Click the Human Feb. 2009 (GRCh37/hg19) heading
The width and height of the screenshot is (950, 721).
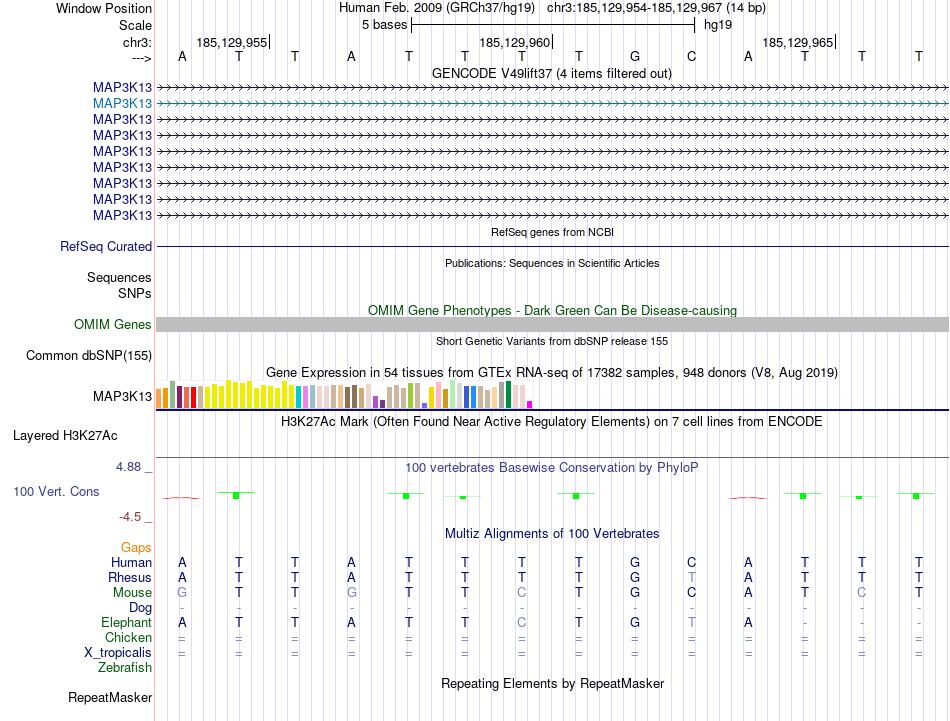click(x=437, y=8)
